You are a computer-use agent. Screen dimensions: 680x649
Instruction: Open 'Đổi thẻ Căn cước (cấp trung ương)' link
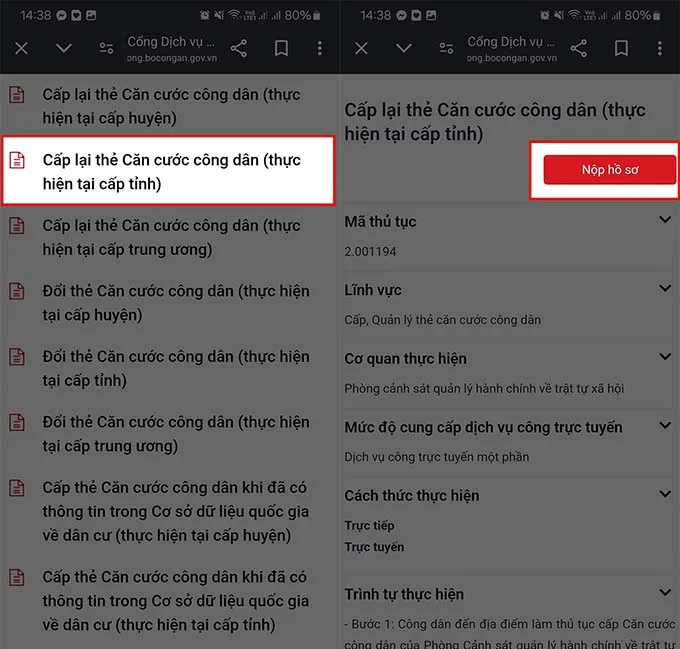tap(176, 434)
